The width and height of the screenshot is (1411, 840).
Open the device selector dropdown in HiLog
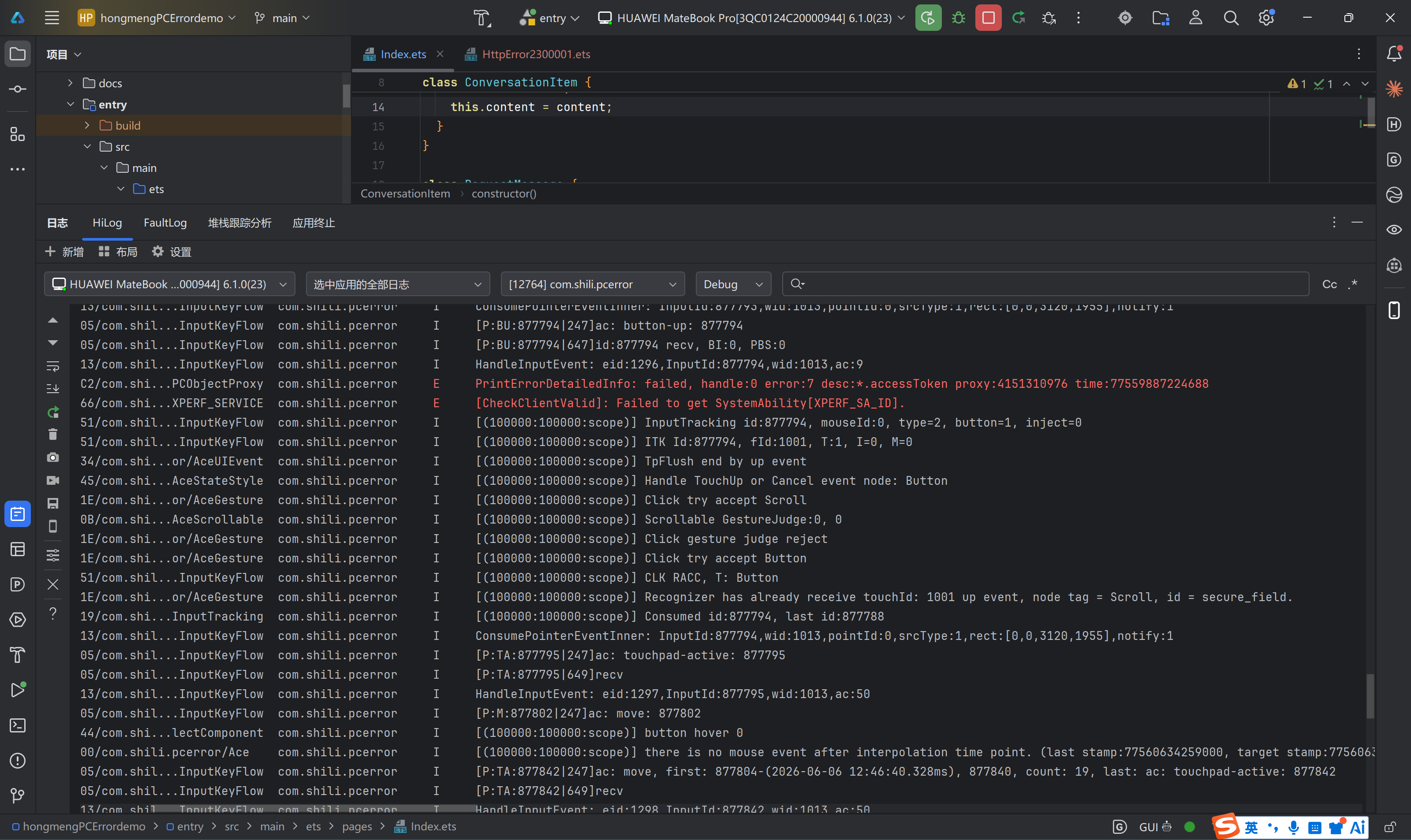coord(169,284)
